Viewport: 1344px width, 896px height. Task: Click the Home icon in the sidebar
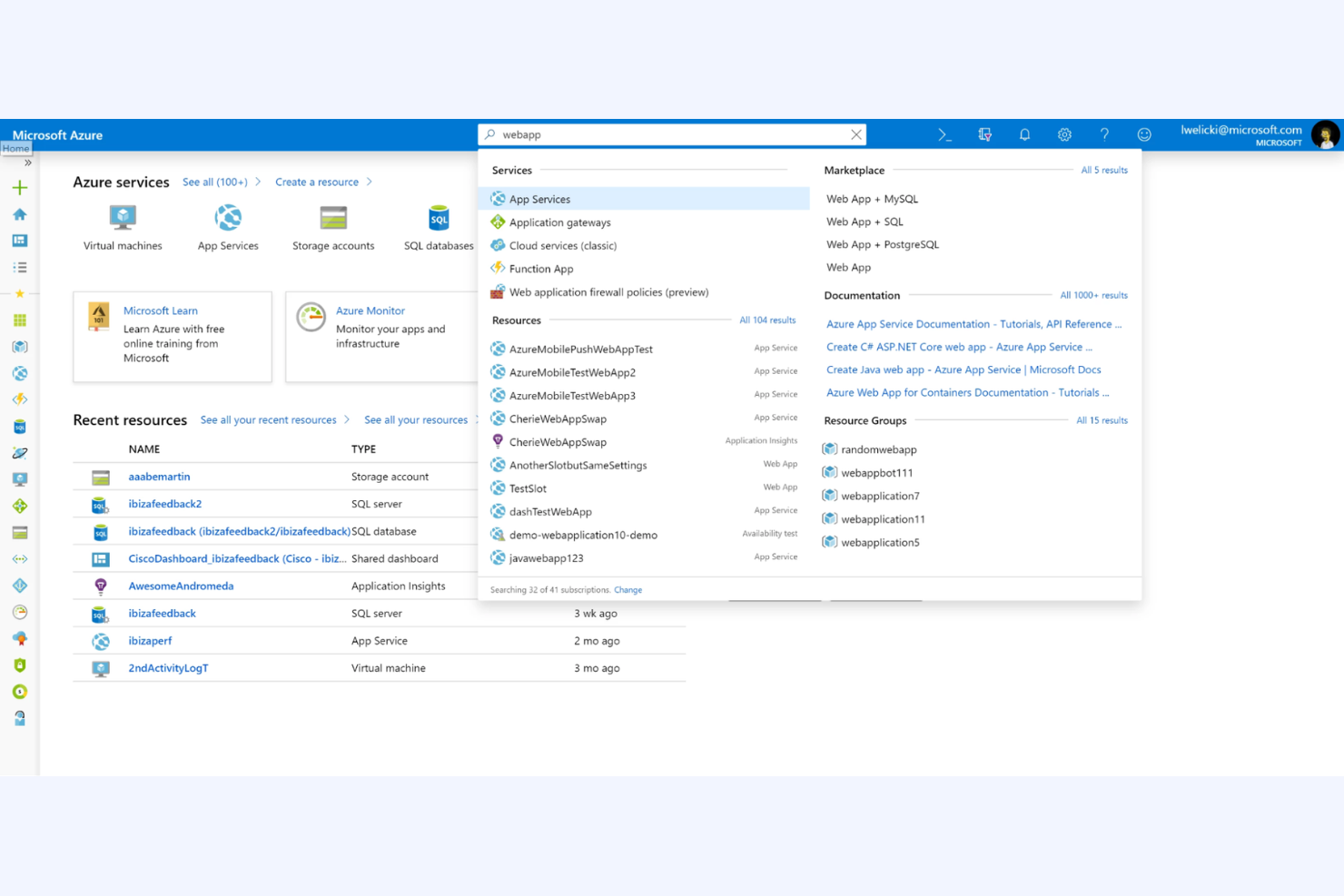[20, 214]
